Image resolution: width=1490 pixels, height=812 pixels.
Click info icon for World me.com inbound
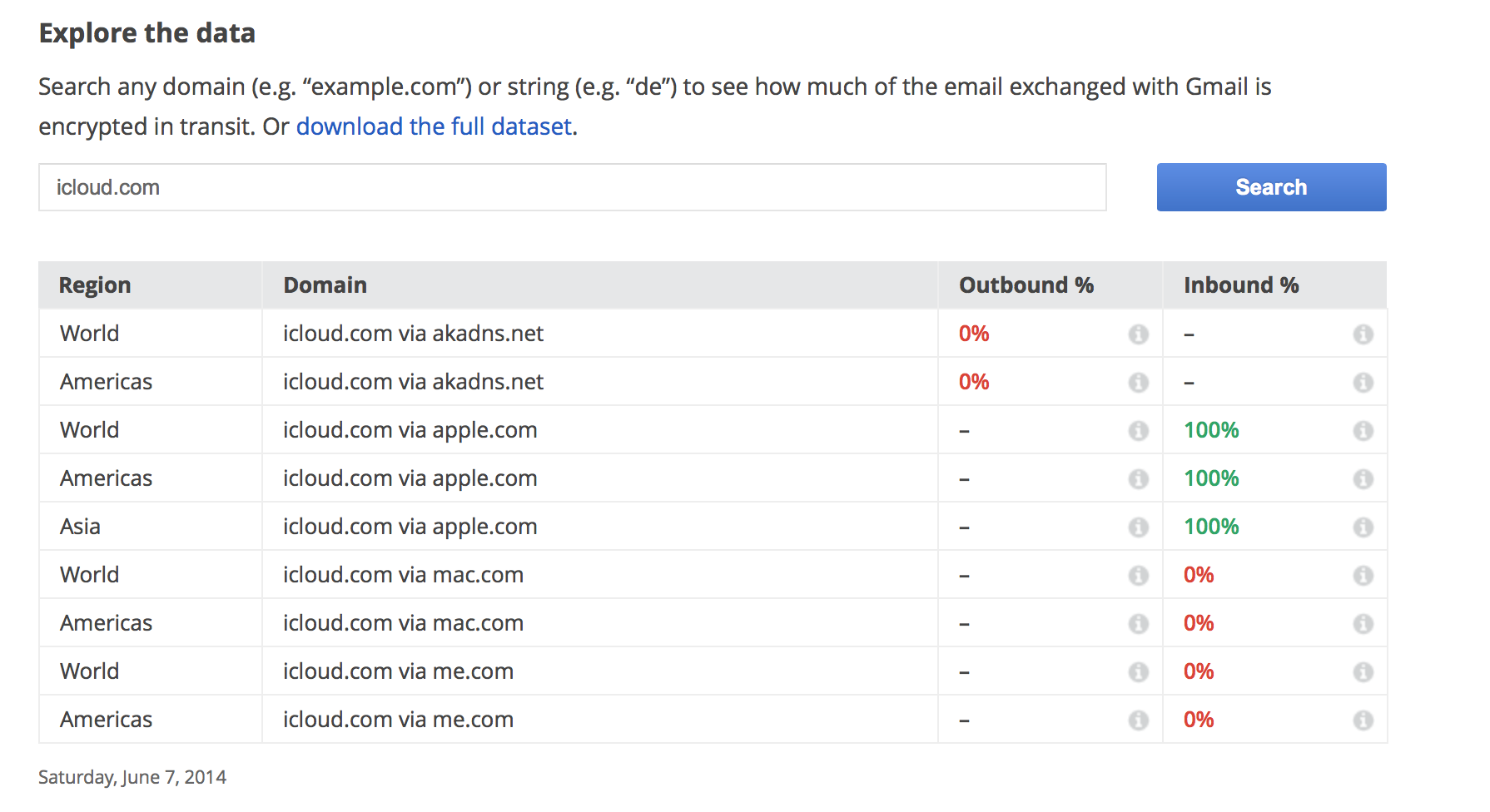1363,672
